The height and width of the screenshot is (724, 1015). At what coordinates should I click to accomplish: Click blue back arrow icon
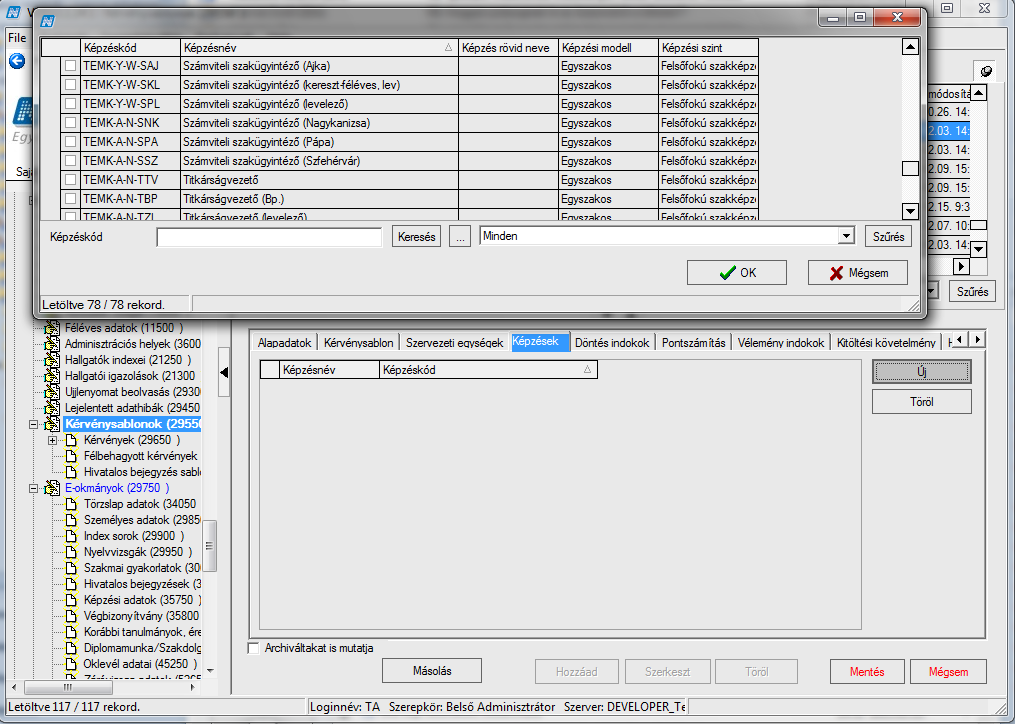click(17, 62)
